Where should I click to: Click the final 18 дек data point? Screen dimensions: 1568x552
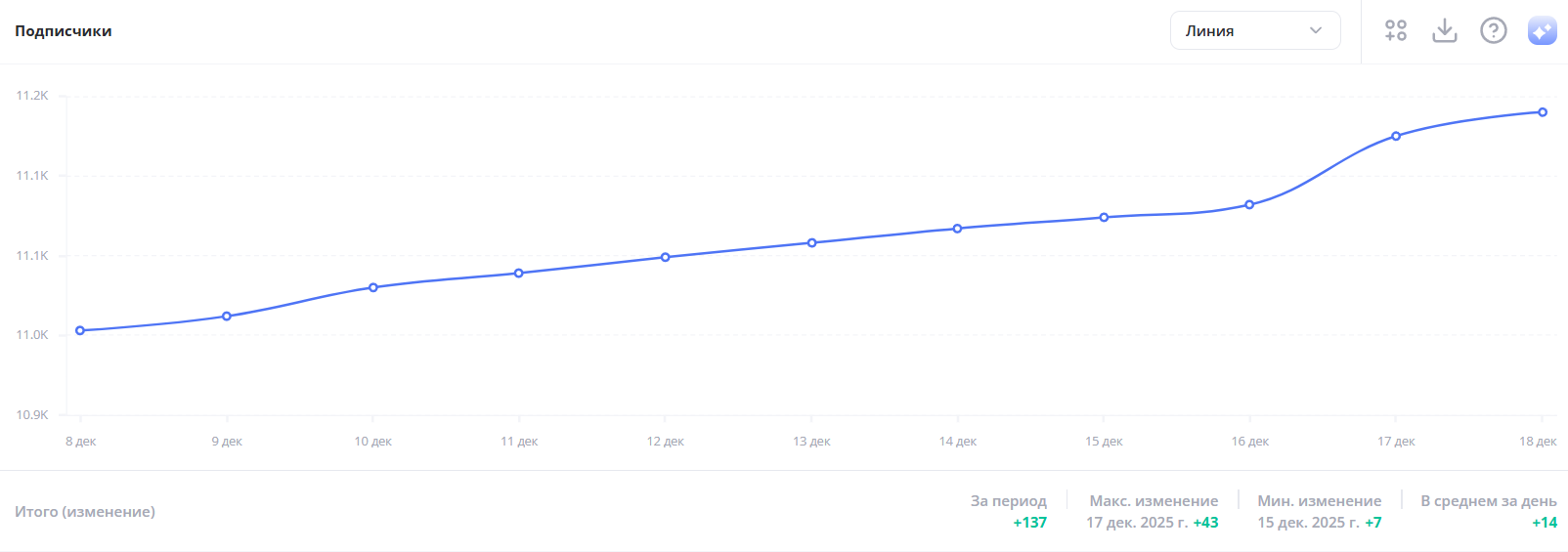pyautogui.click(x=1543, y=112)
